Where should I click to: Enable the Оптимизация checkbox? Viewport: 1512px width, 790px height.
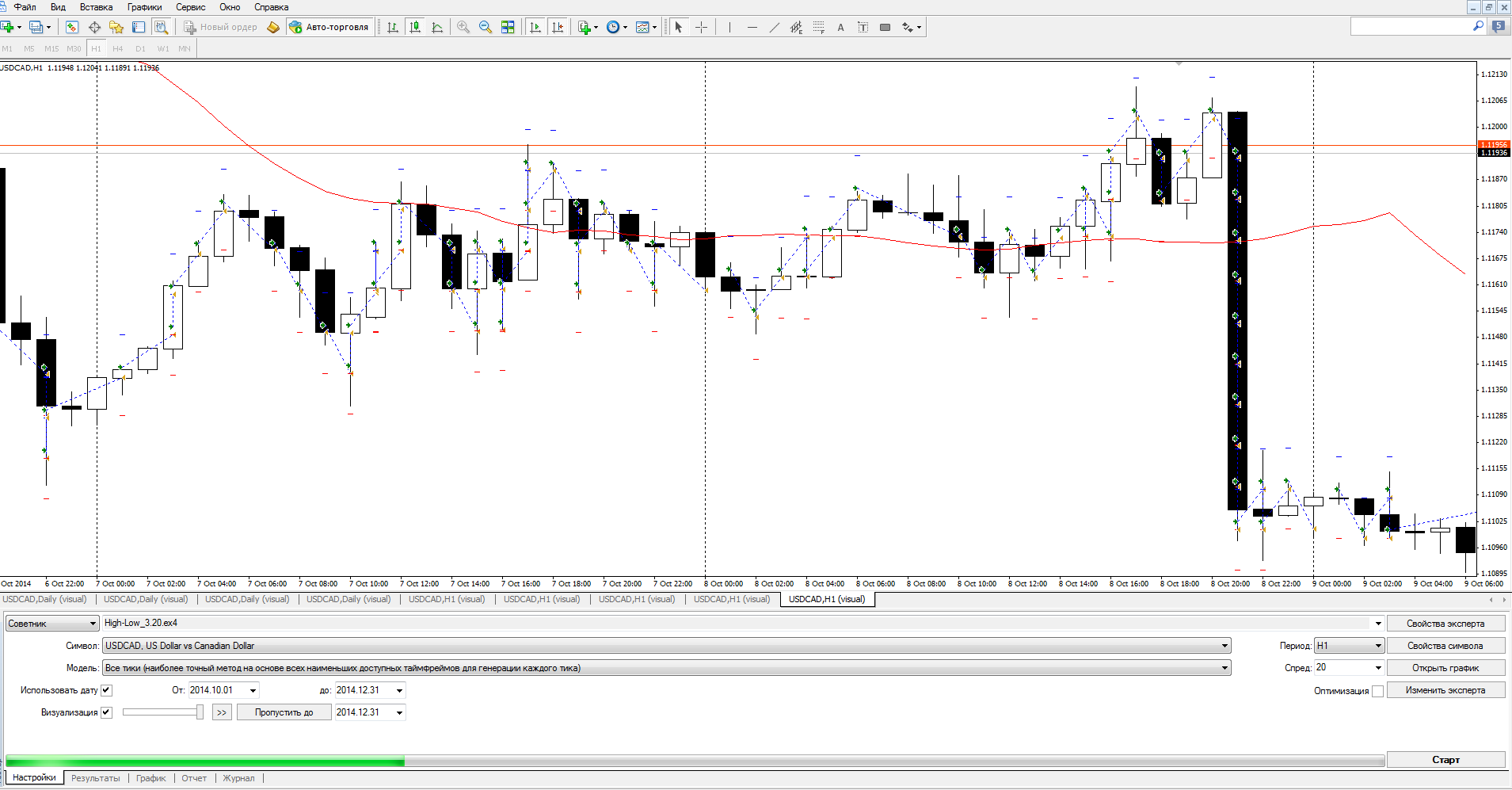(x=1377, y=691)
